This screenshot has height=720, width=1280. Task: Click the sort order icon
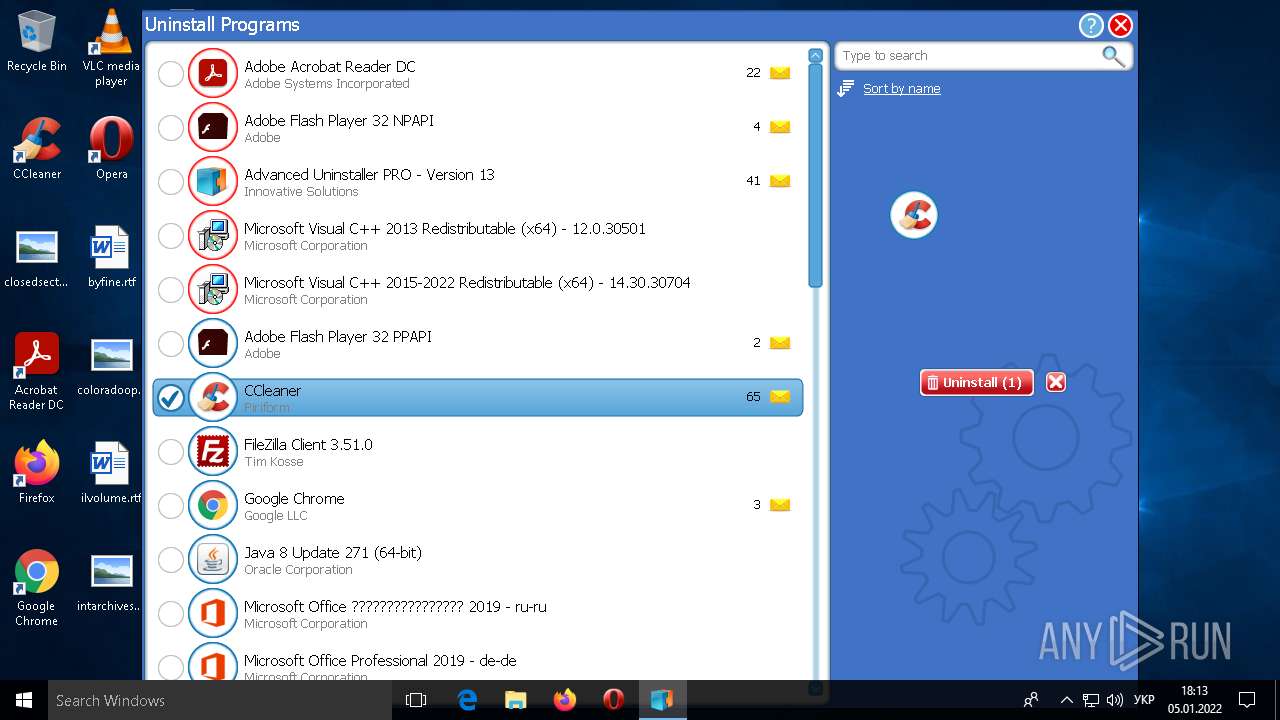coord(845,89)
